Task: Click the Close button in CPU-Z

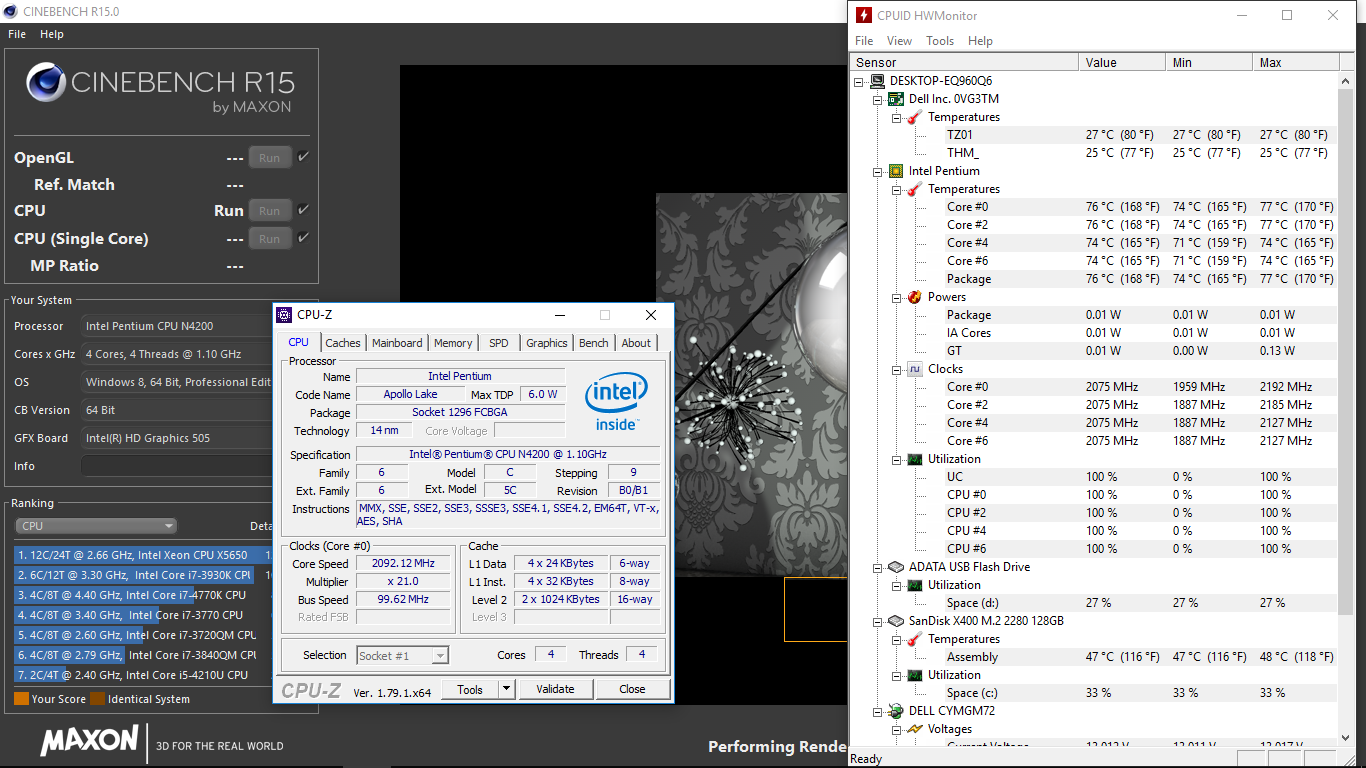Action: tap(632, 689)
